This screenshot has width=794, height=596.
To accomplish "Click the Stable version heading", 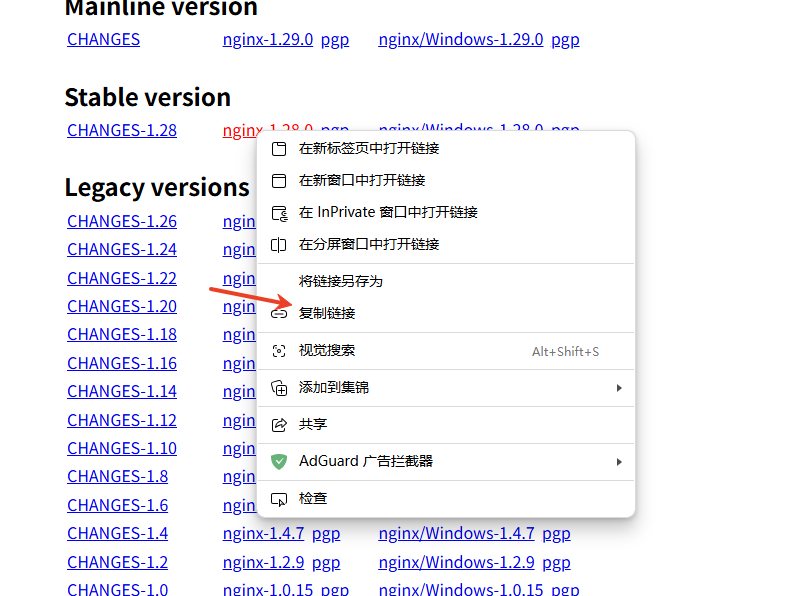I will tap(148, 97).
